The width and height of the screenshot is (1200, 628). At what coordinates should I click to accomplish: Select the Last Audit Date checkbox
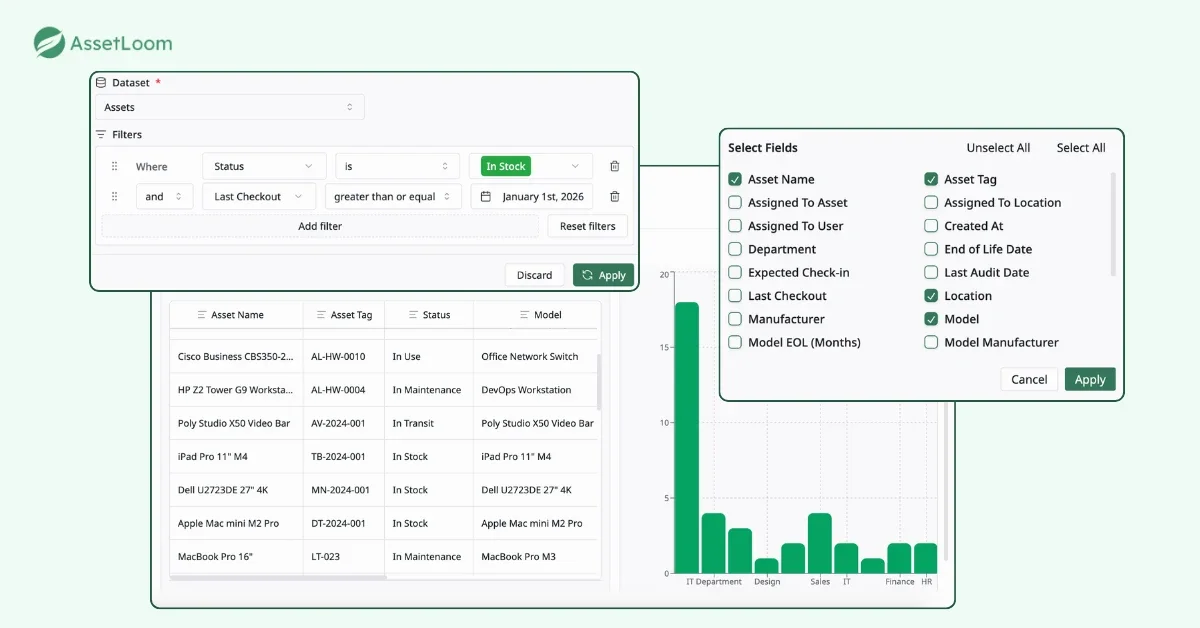(931, 272)
